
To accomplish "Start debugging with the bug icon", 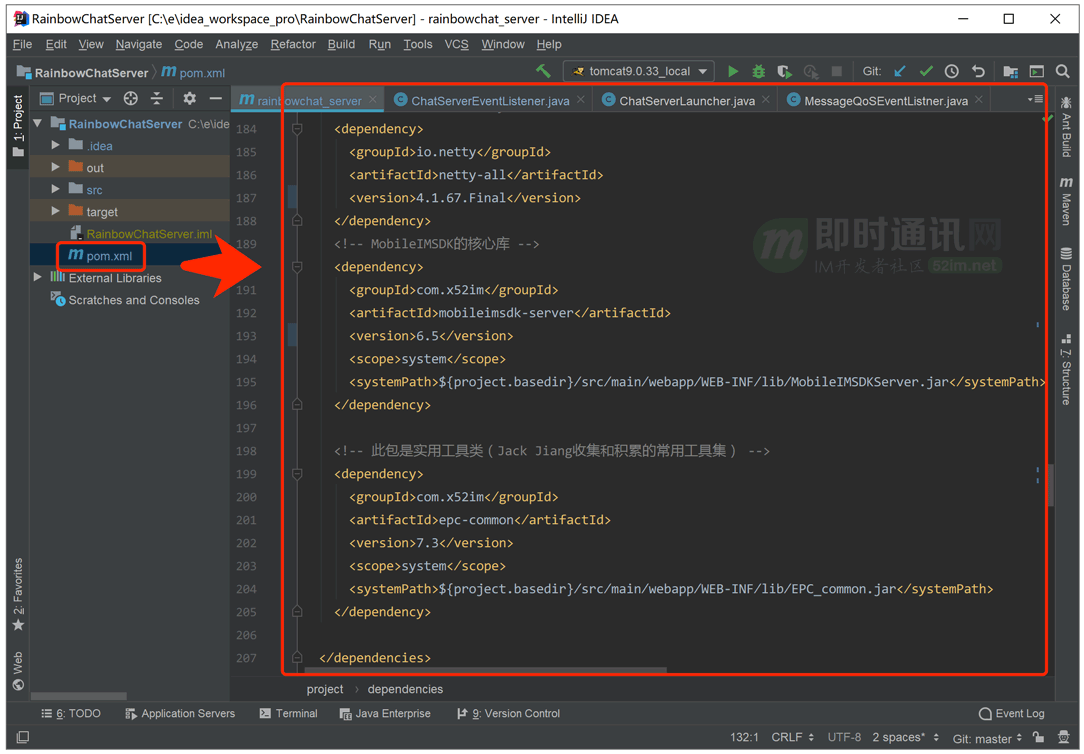I will (x=758, y=72).
